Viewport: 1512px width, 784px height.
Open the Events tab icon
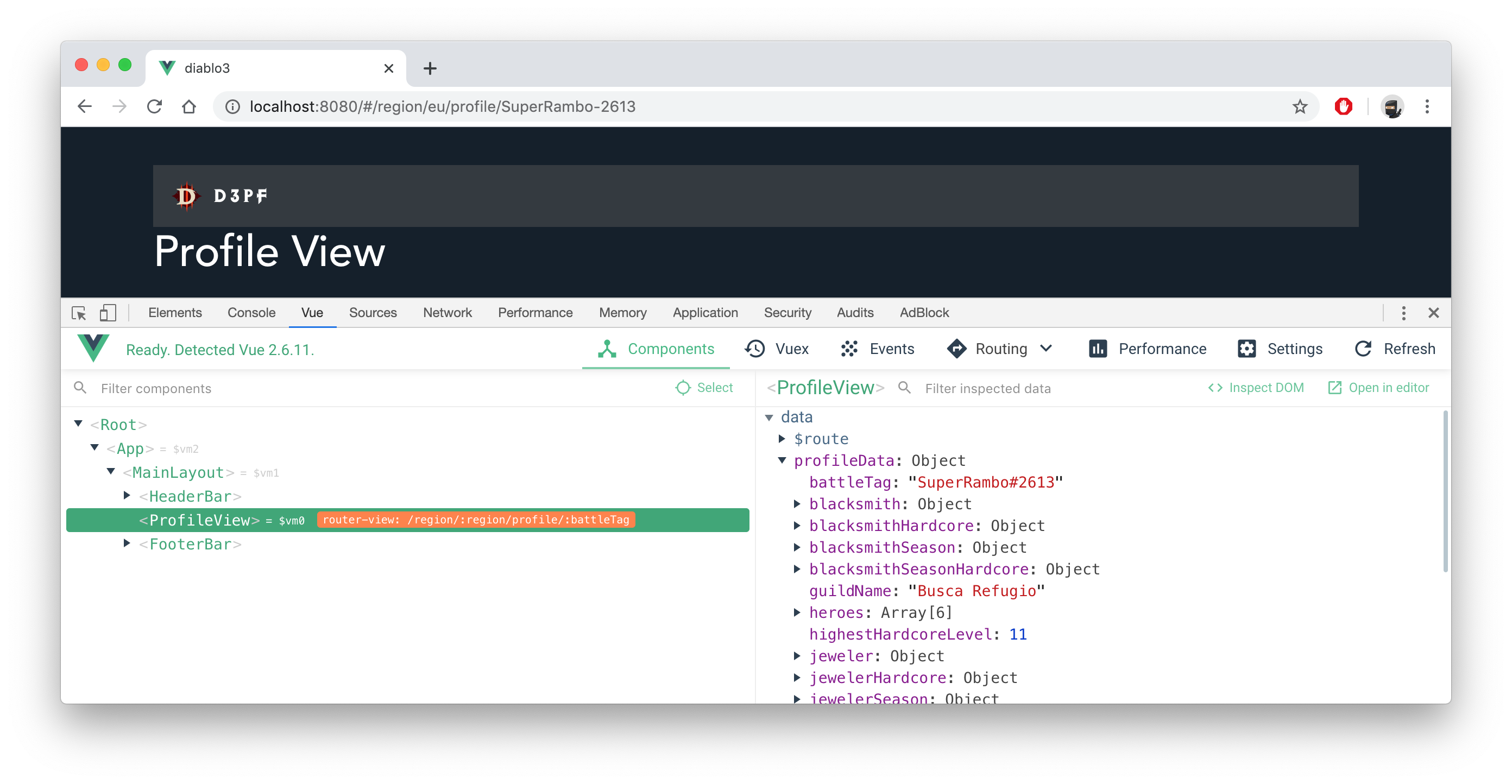click(x=849, y=349)
